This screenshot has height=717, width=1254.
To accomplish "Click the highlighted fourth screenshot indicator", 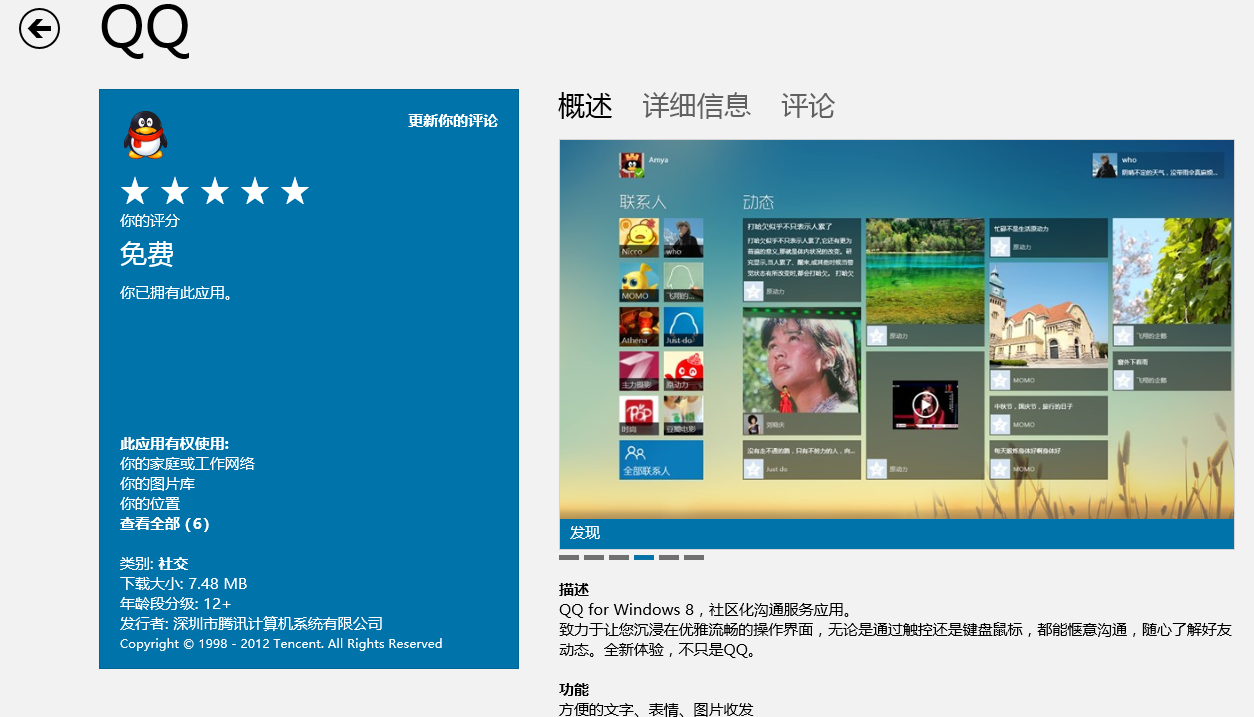I will (644, 557).
